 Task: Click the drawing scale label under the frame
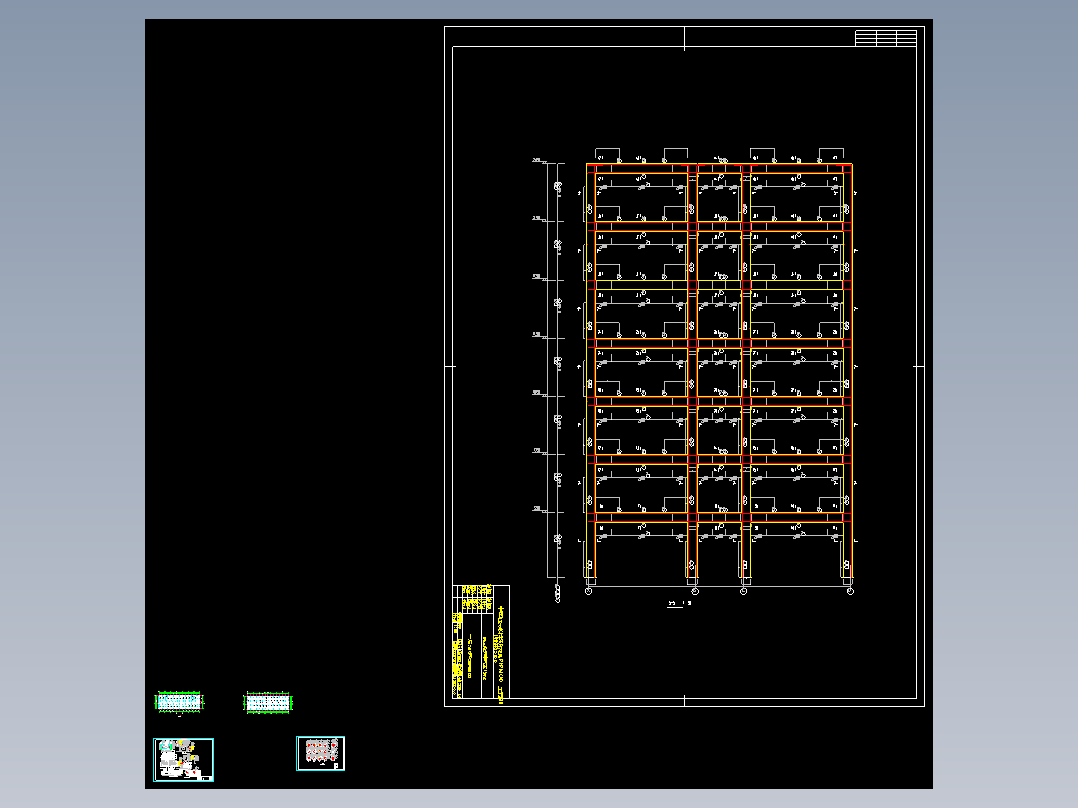[x=679, y=604]
